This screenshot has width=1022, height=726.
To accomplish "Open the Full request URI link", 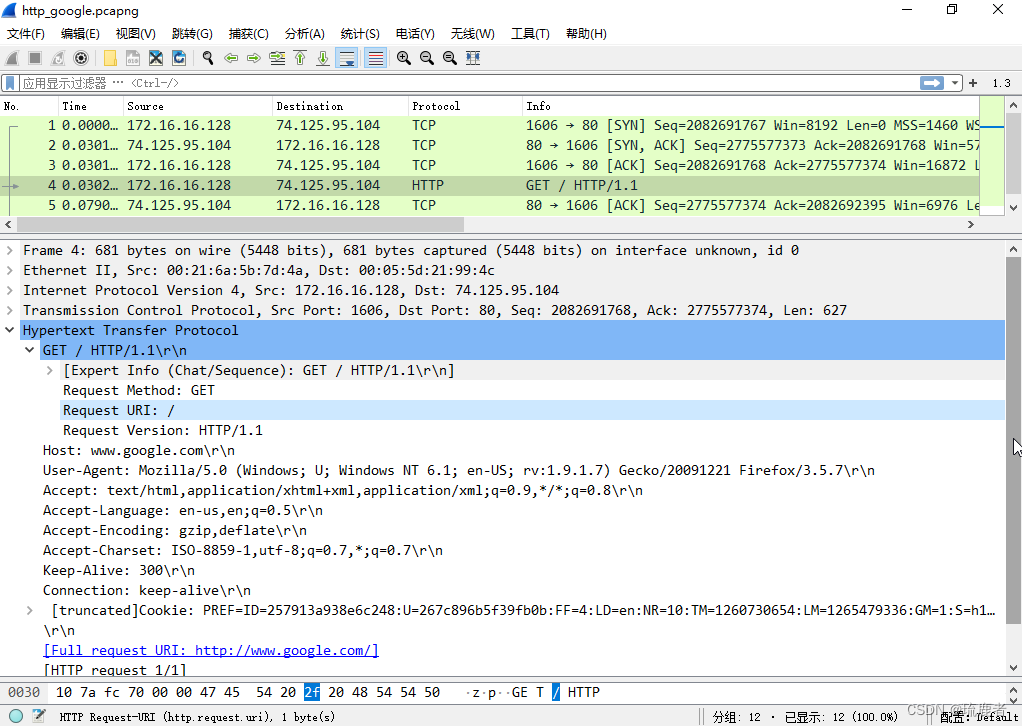I will 211,650.
